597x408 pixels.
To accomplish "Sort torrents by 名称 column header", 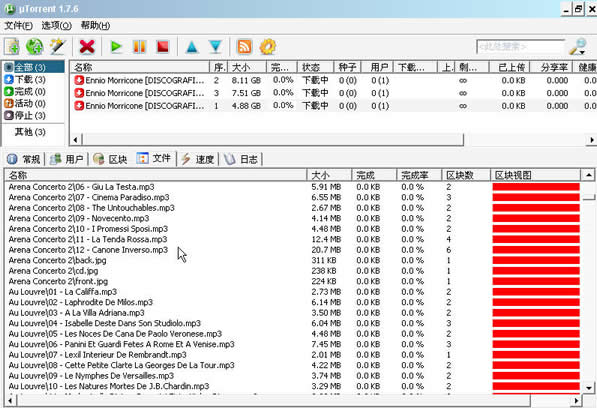I will point(140,67).
